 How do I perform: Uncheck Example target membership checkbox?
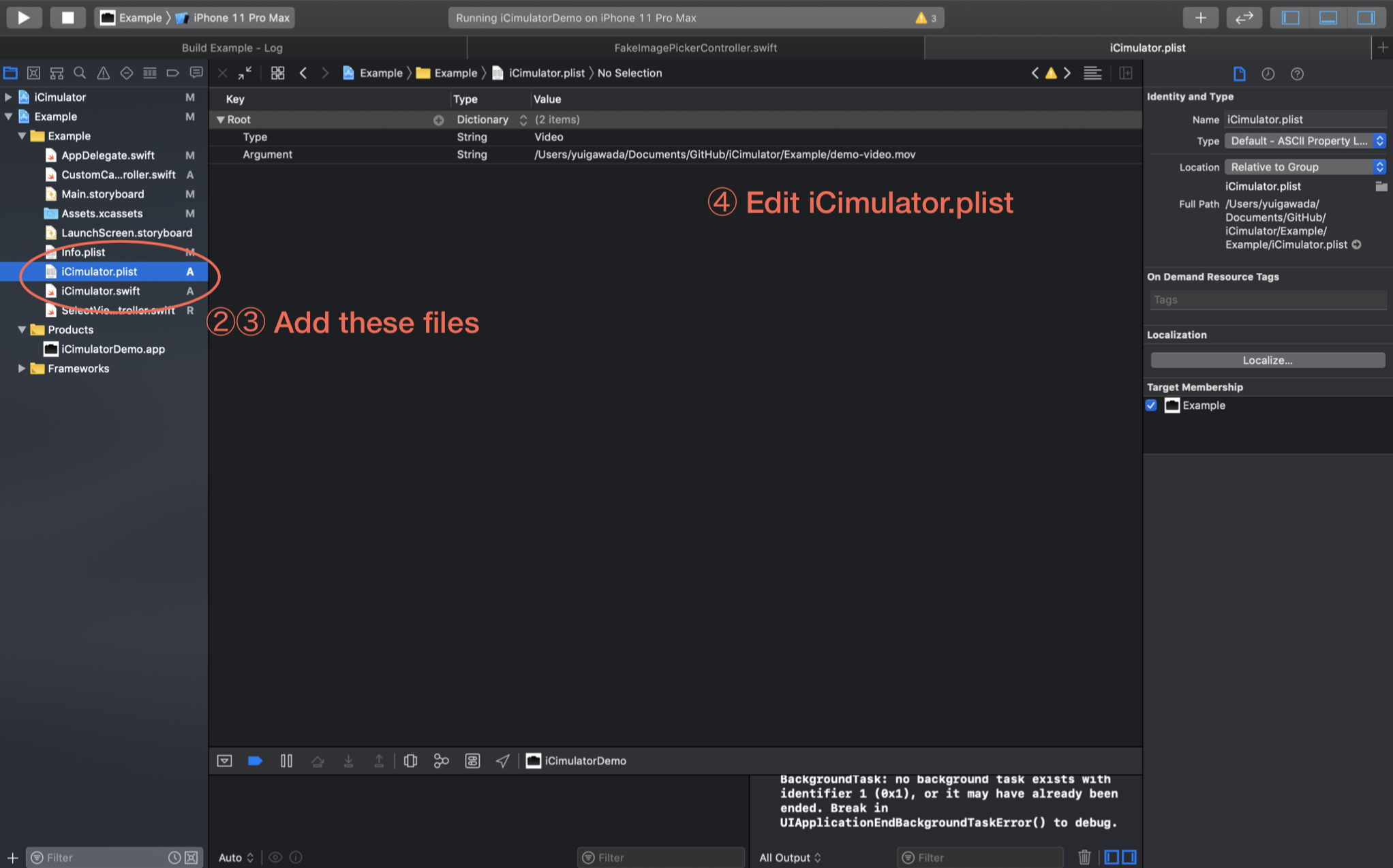click(x=1152, y=405)
